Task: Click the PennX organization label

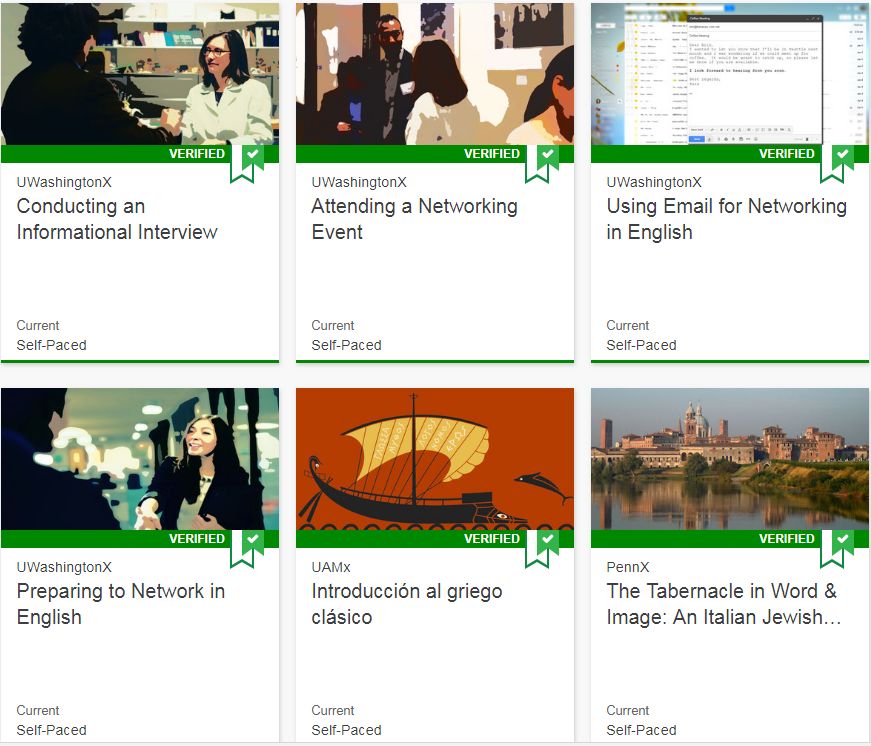Action: point(628,567)
